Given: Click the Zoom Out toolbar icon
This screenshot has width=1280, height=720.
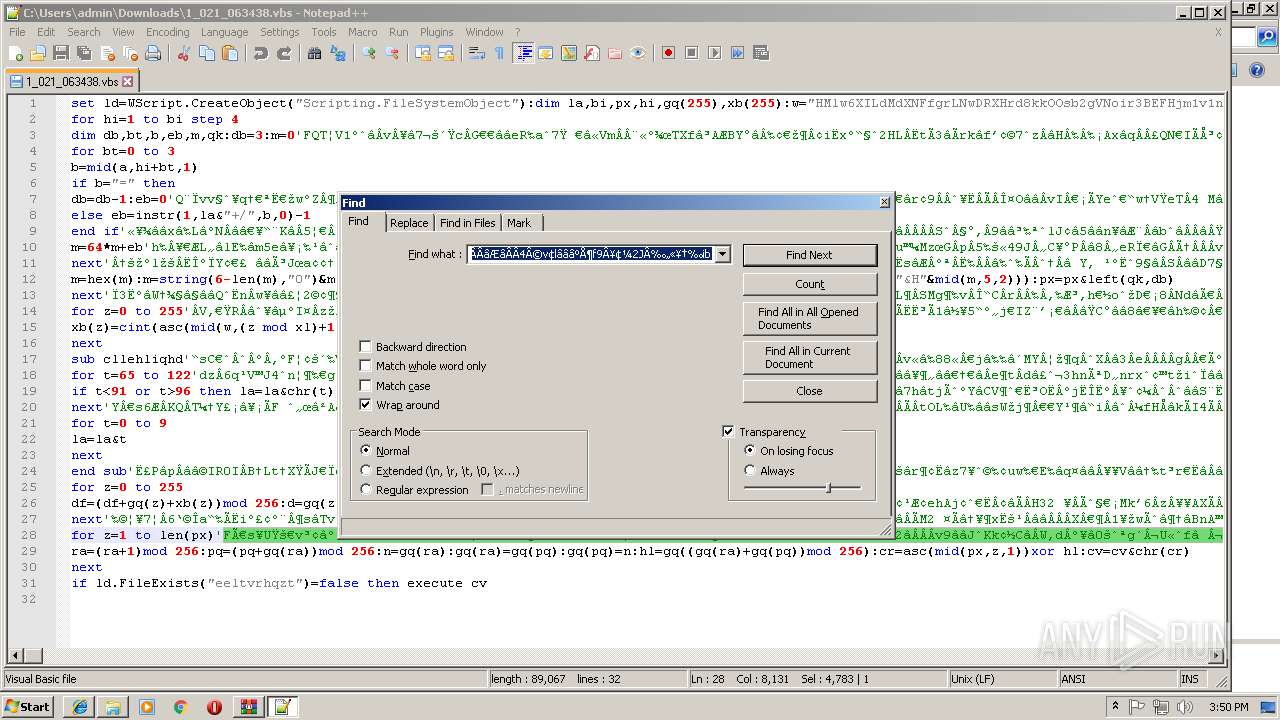Looking at the screenshot, I should coord(392,53).
